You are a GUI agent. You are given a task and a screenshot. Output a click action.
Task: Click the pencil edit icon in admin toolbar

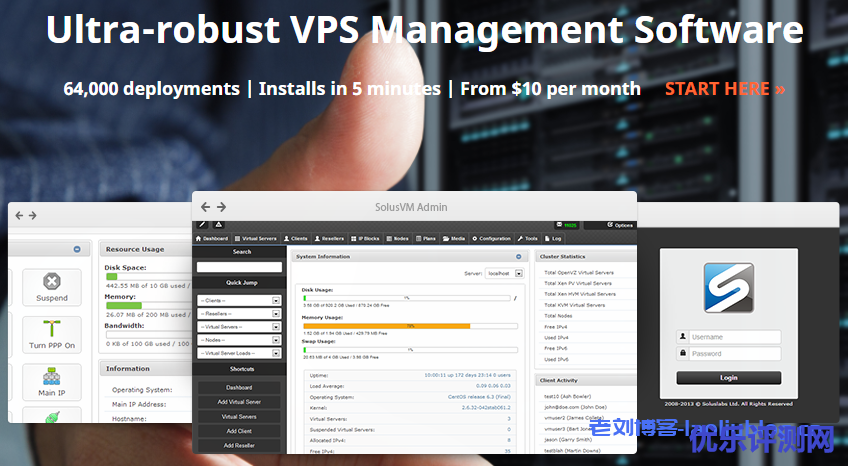pyautogui.click(x=202, y=225)
